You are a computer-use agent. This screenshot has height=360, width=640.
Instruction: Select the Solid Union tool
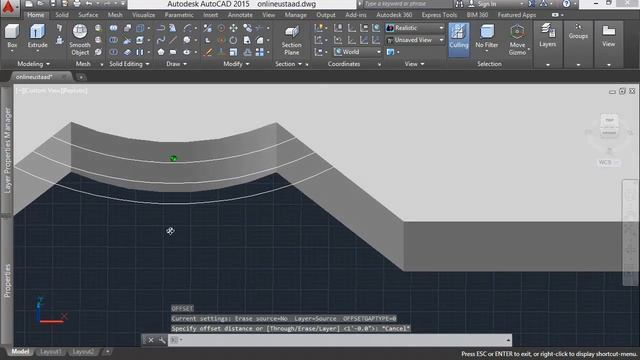pos(113,28)
